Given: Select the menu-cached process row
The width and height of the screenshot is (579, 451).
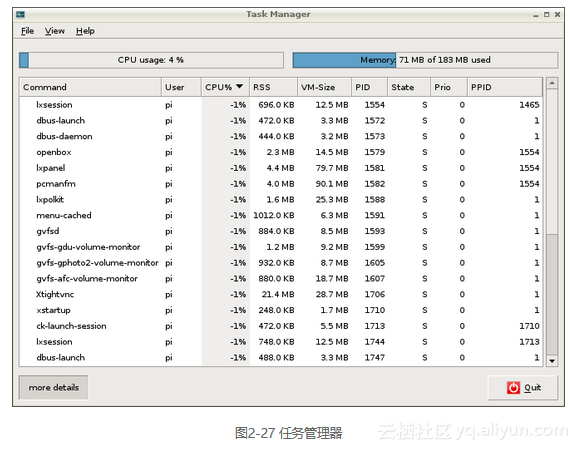Looking at the screenshot, I should tap(281, 215).
